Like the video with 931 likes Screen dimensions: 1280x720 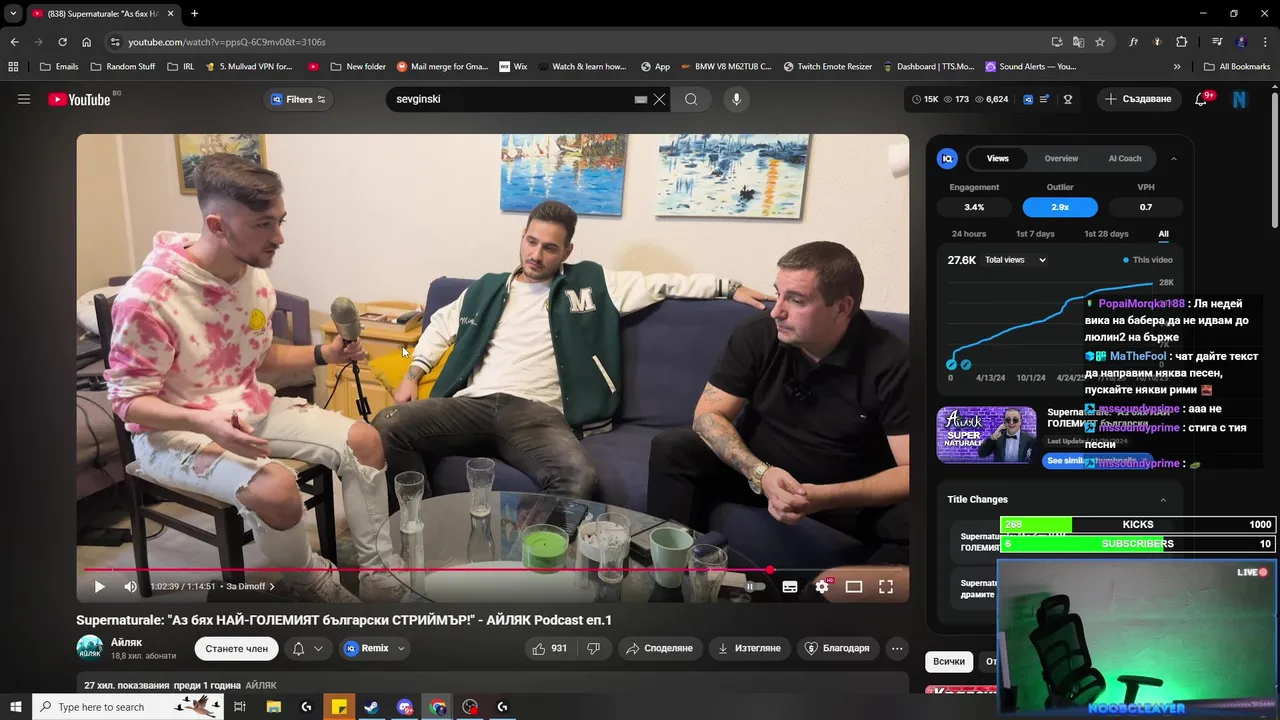click(550, 648)
